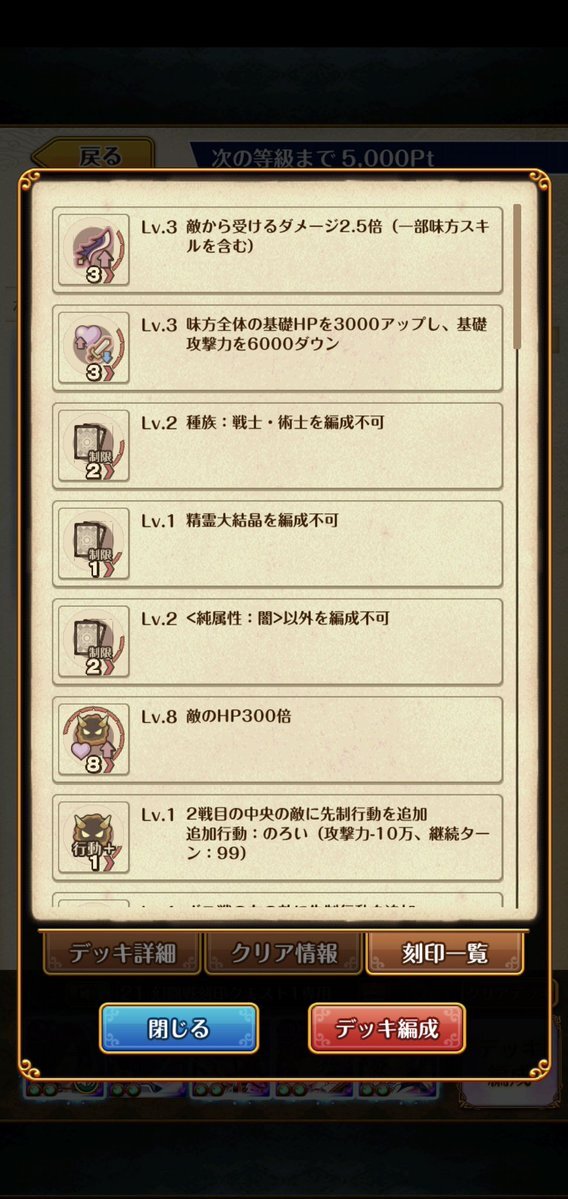Select the <純属性:闇>以外を編成不可 entry

coord(278,642)
